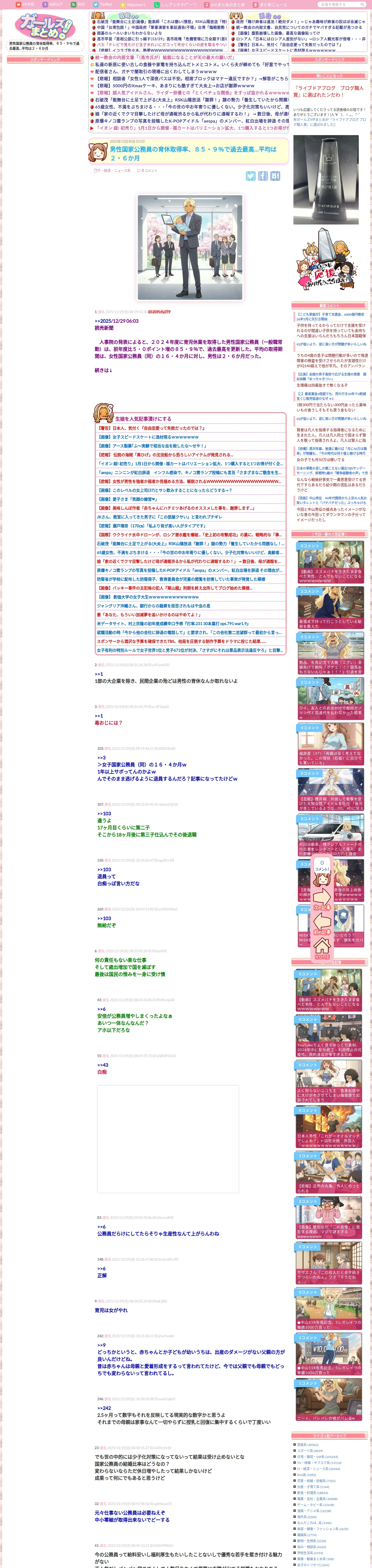Open 日常・雑談・VIP系 (144243) category
The height and width of the screenshot is (1568, 372).
click(317, 1457)
